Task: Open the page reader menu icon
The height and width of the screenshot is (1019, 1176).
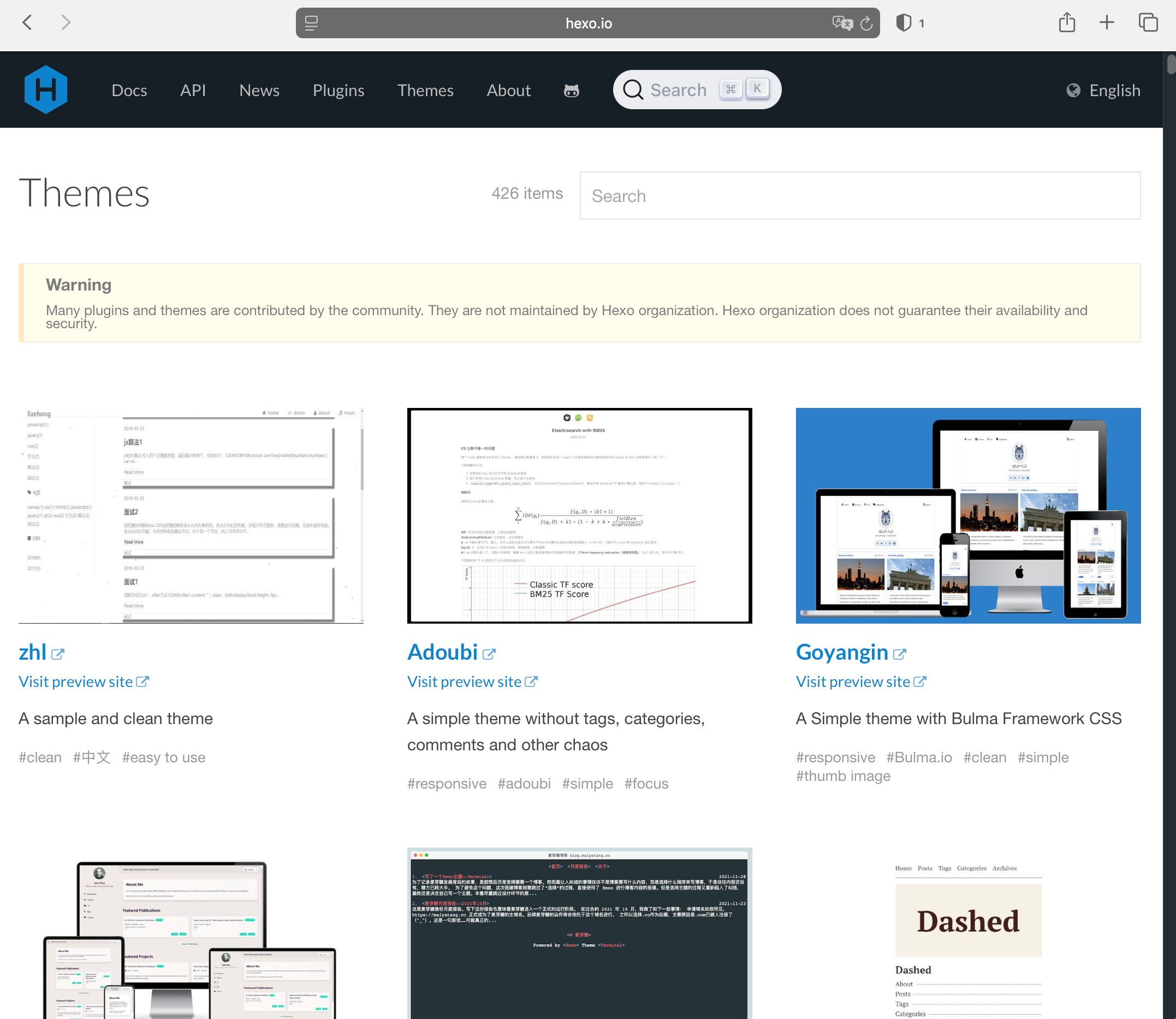Action: 311,23
